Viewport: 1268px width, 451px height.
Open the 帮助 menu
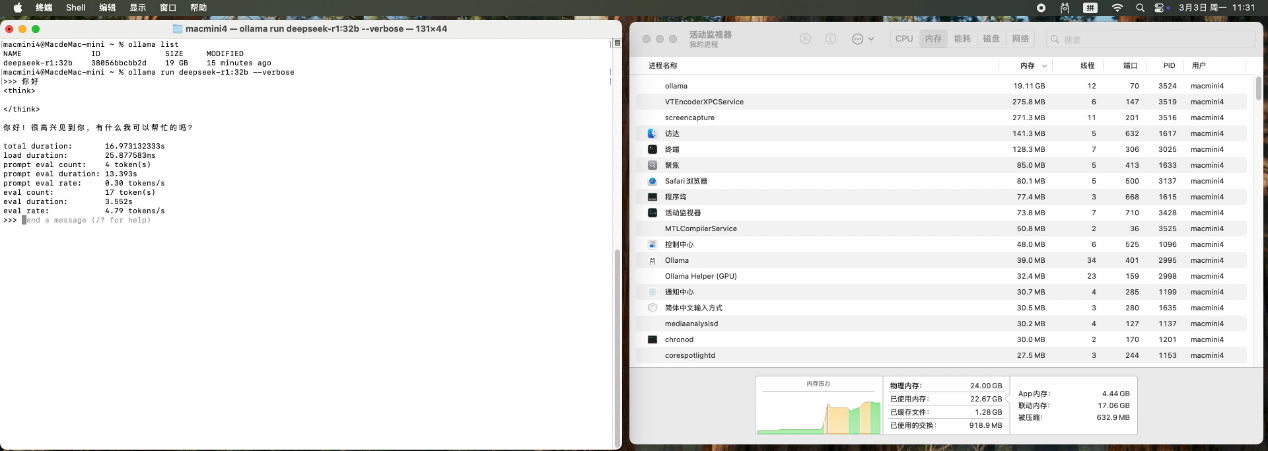[x=198, y=7]
